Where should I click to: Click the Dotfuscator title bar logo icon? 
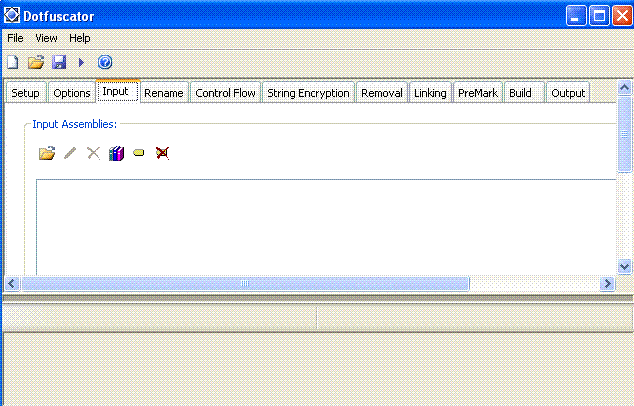(12, 15)
